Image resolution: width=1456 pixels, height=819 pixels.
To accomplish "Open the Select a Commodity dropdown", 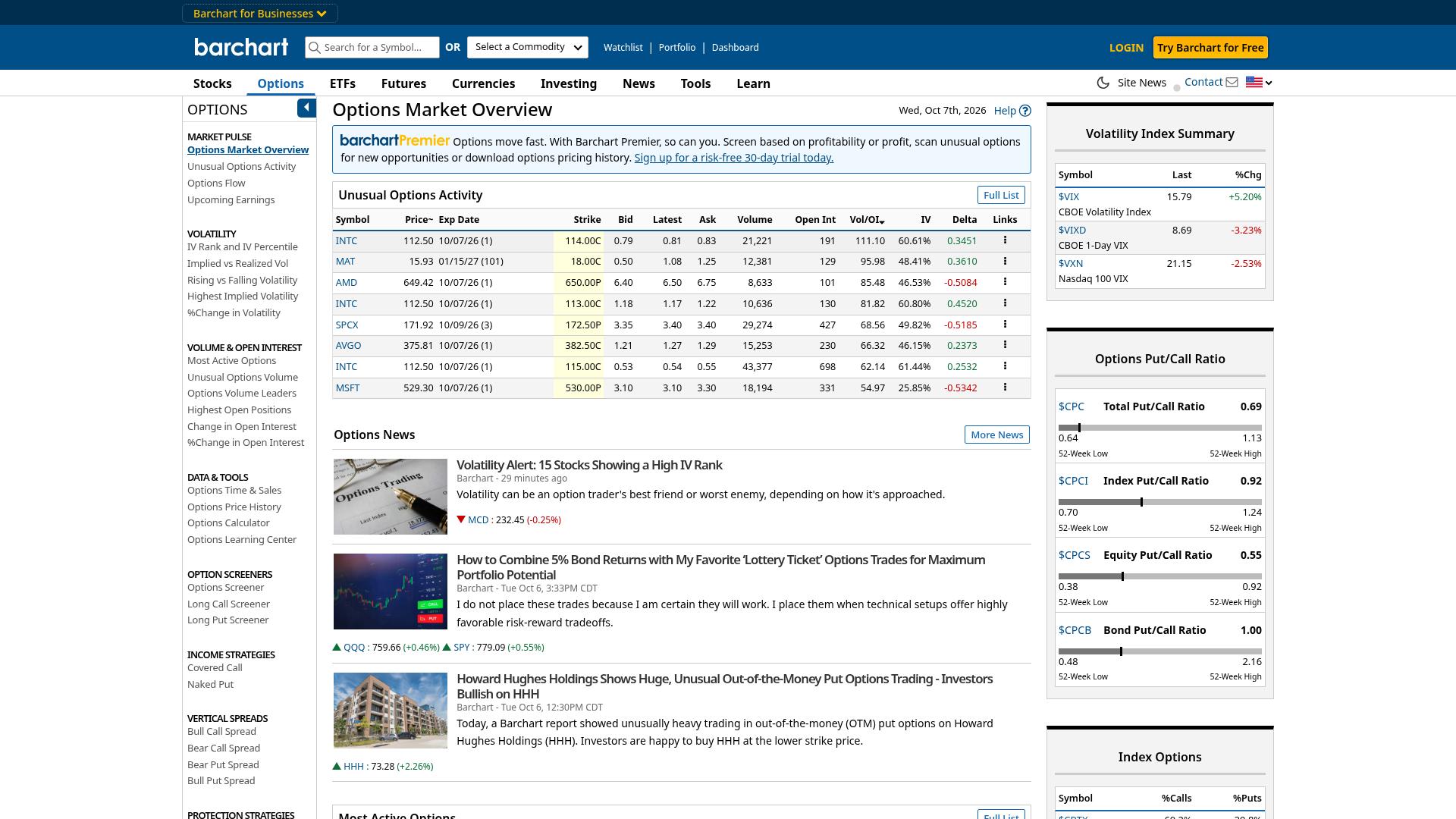I will tap(528, 47).
